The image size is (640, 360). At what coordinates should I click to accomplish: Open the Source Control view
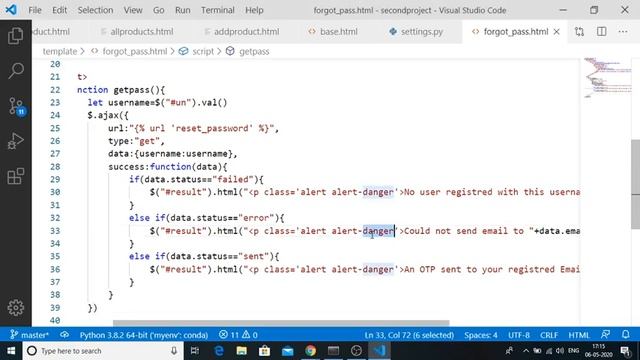(16, 106)
